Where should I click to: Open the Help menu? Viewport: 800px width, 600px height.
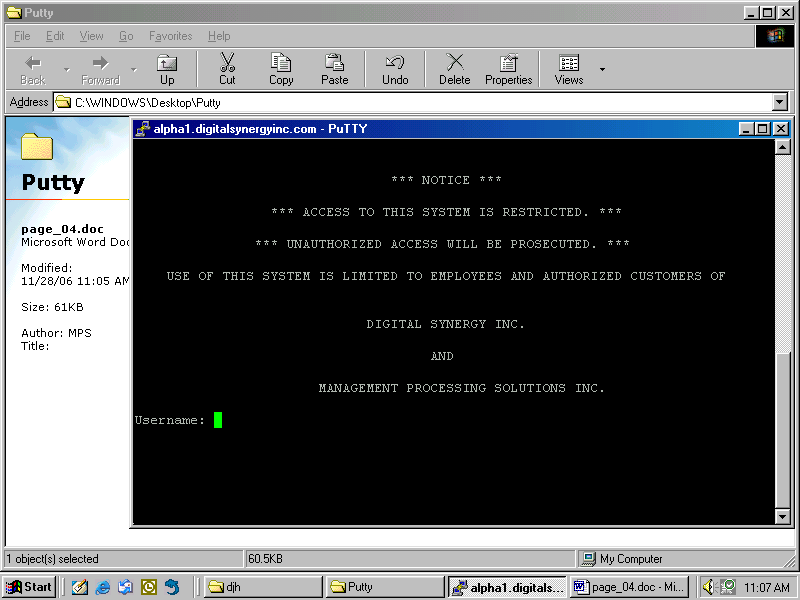(x=219, y=36)
